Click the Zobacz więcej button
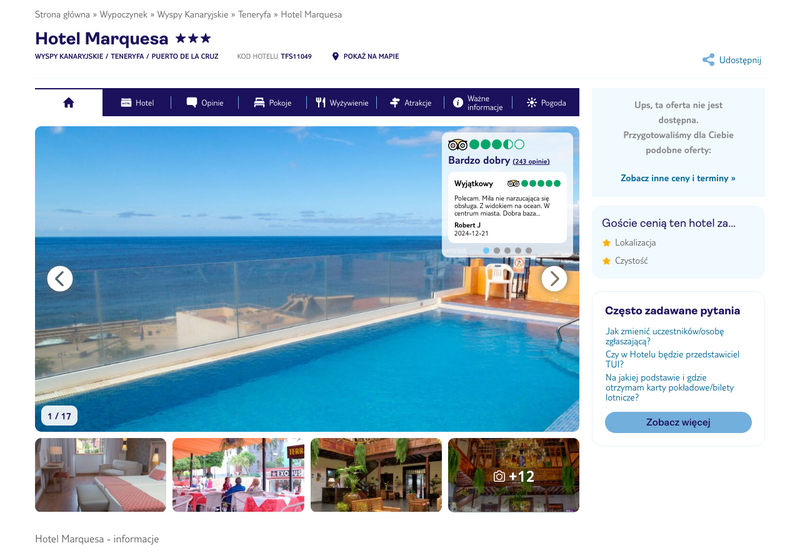This screenshot has width=800, height=553. click(678, 422)
